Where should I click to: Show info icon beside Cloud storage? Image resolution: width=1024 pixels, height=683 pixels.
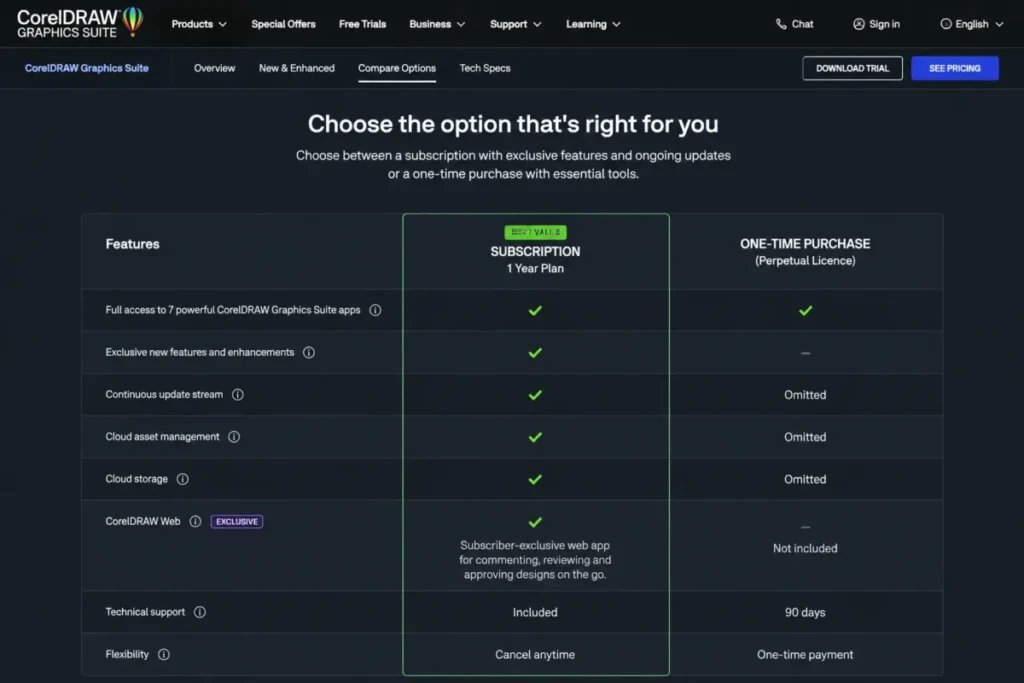click(x=183, y=479)
